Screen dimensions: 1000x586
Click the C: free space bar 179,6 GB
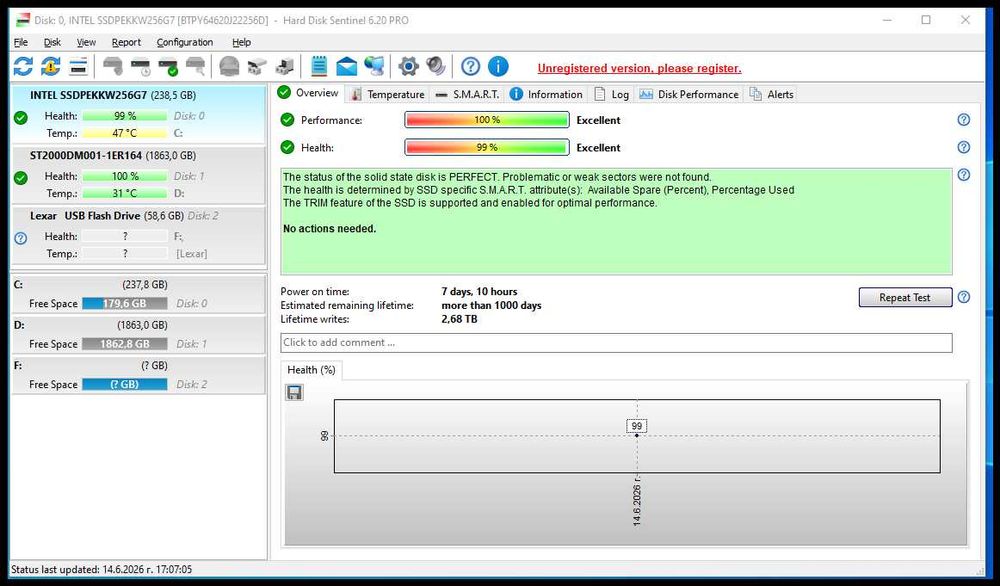[x=125, y=304]
